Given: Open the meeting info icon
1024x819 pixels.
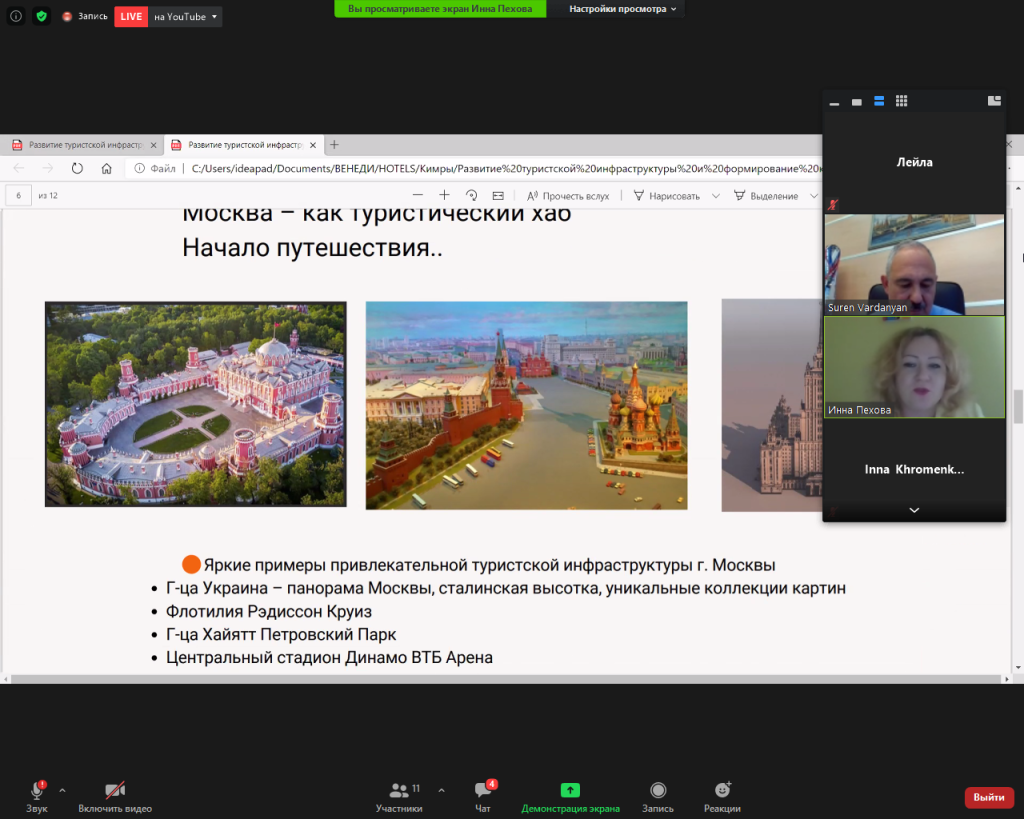Looking at the screenshot, I should click(x=16, y=16).
